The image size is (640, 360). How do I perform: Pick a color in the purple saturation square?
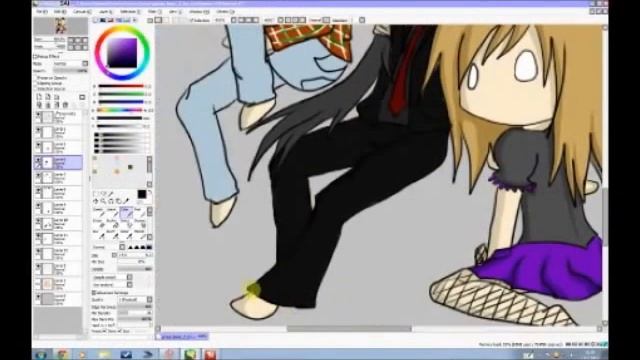(x=122, y=53)
